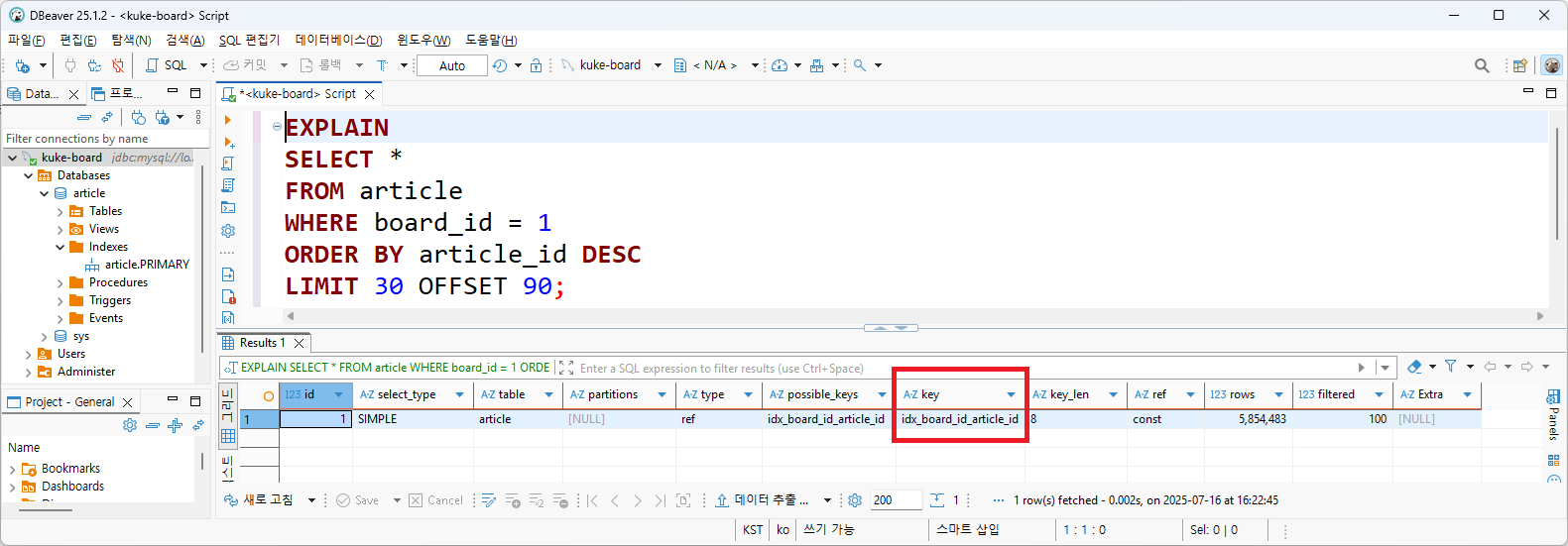Click fetch size field showing 200

(896, 500)
